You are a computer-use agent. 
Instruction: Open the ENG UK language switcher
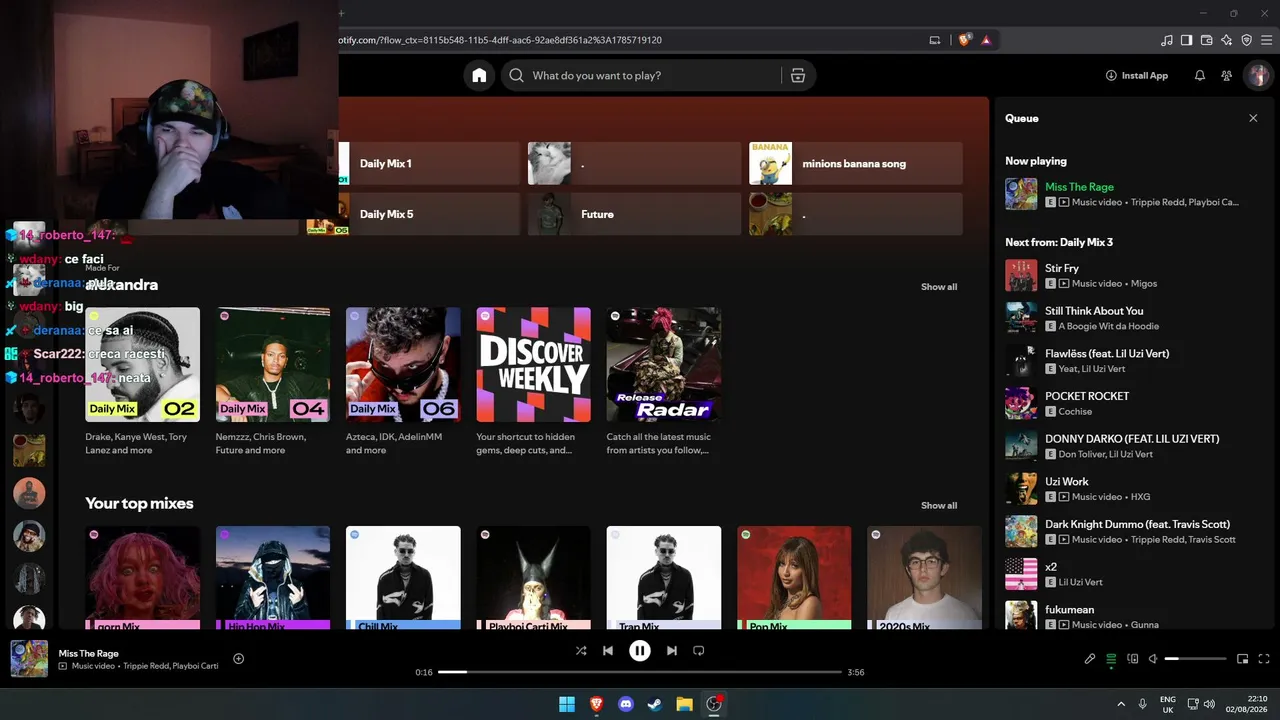point(1167,704)
